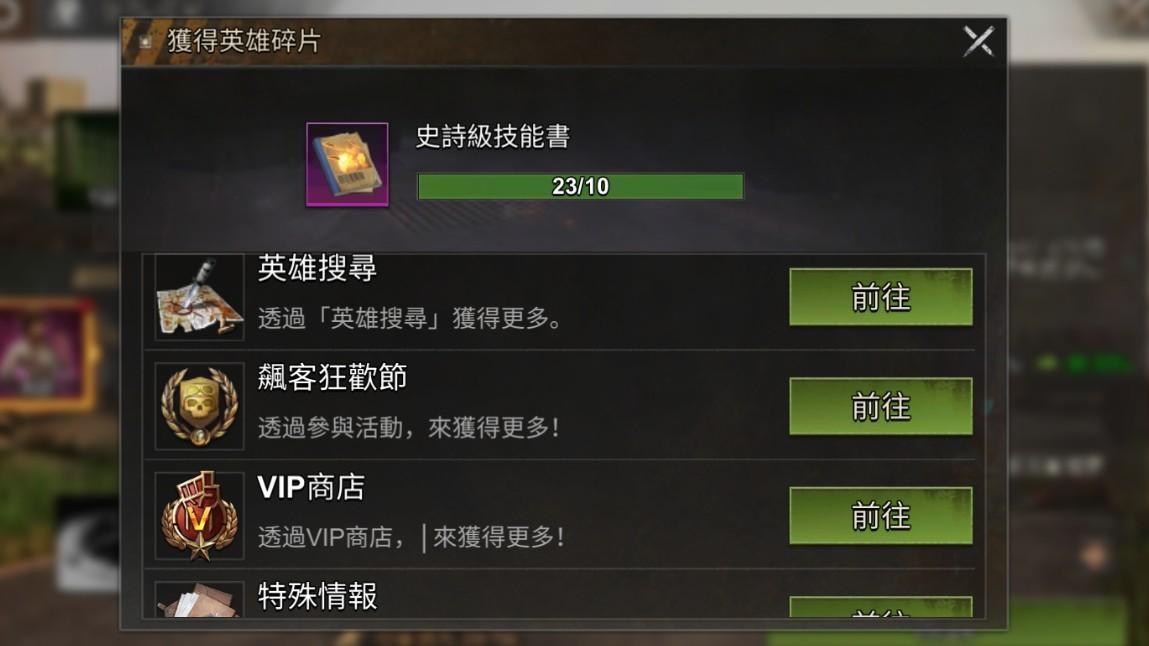Select the 英雄搜尋 list title

point(317,268)
